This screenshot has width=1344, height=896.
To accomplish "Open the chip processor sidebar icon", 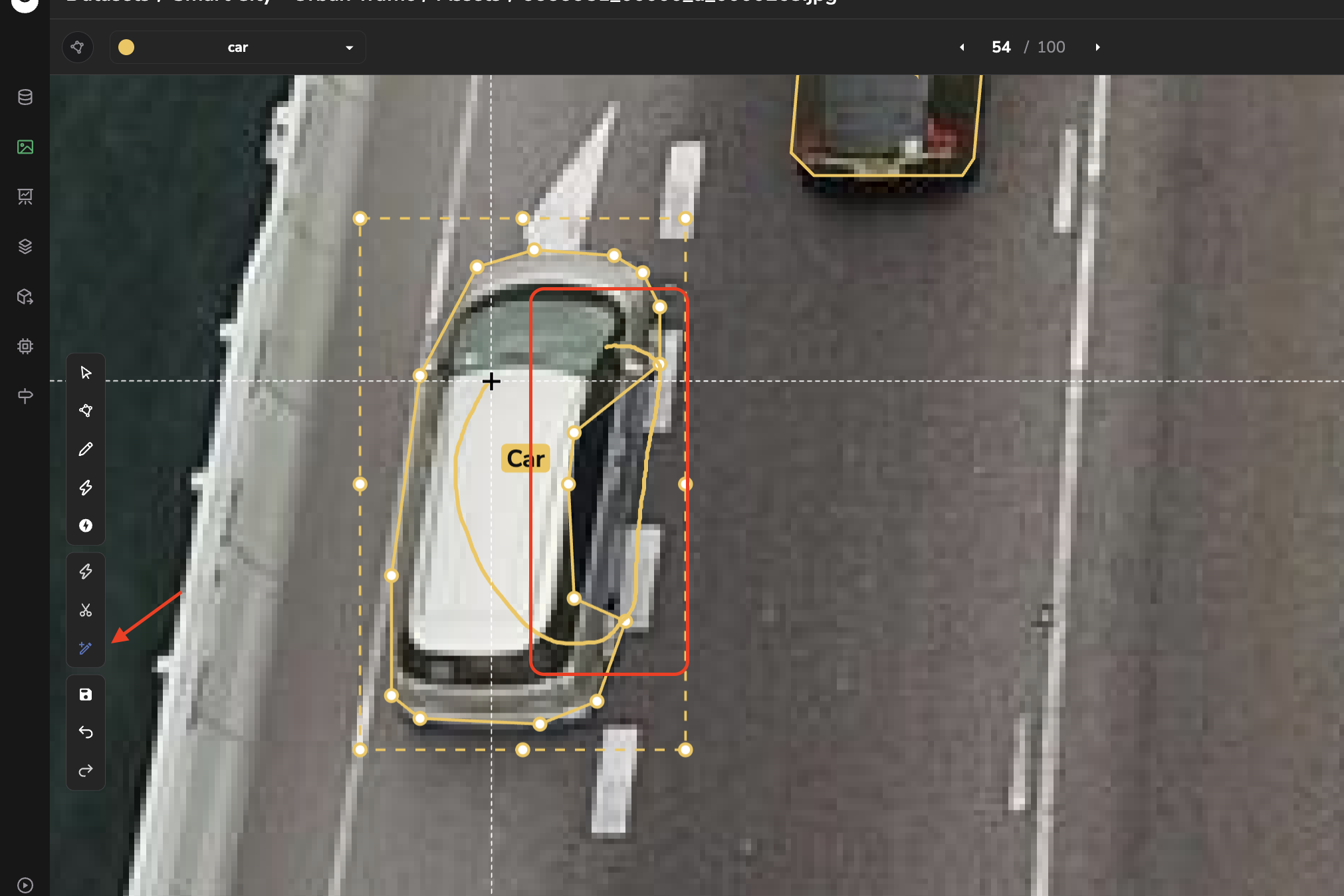I will click(x=25, y=346).
